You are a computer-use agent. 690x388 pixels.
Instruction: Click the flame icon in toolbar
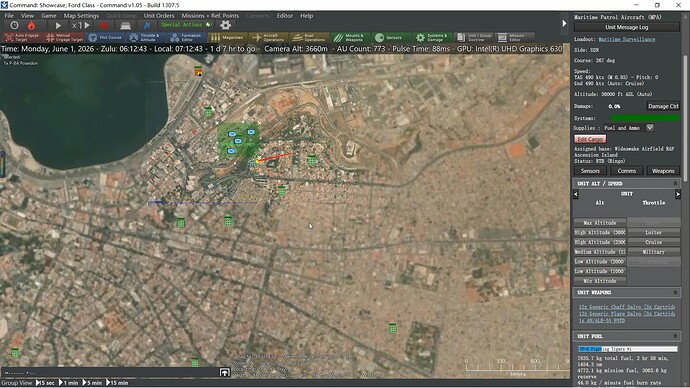(x=31, y=26)
